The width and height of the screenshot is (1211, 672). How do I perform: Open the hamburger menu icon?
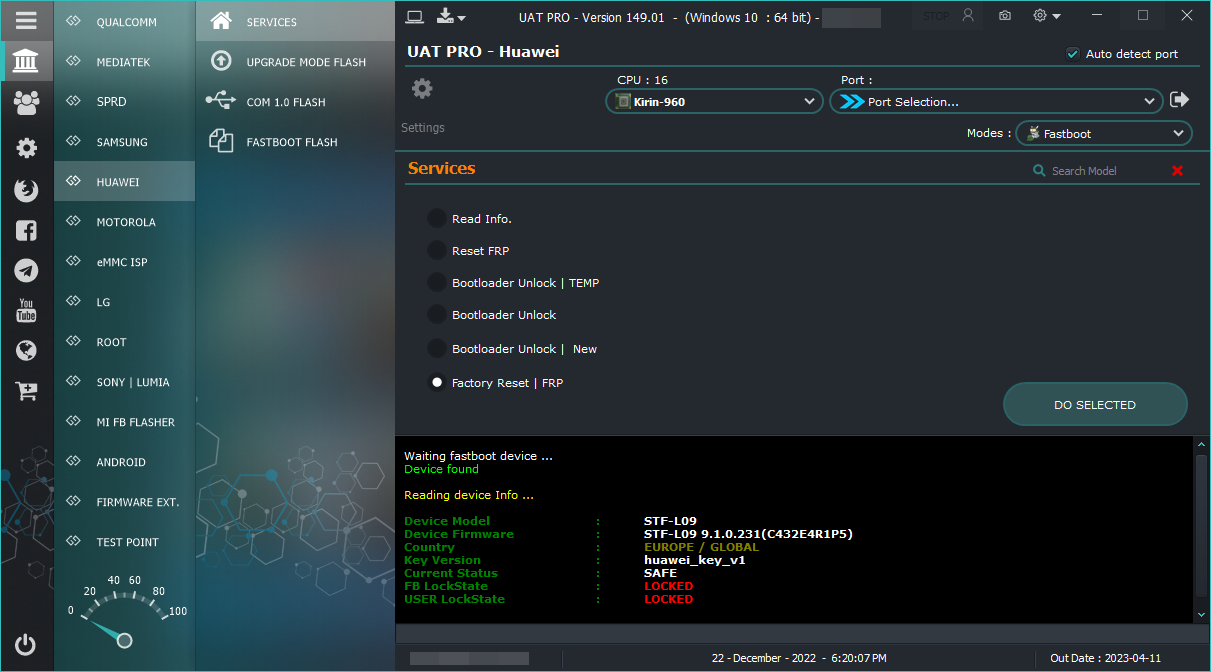pyautogui.click(x=26, y=20)
